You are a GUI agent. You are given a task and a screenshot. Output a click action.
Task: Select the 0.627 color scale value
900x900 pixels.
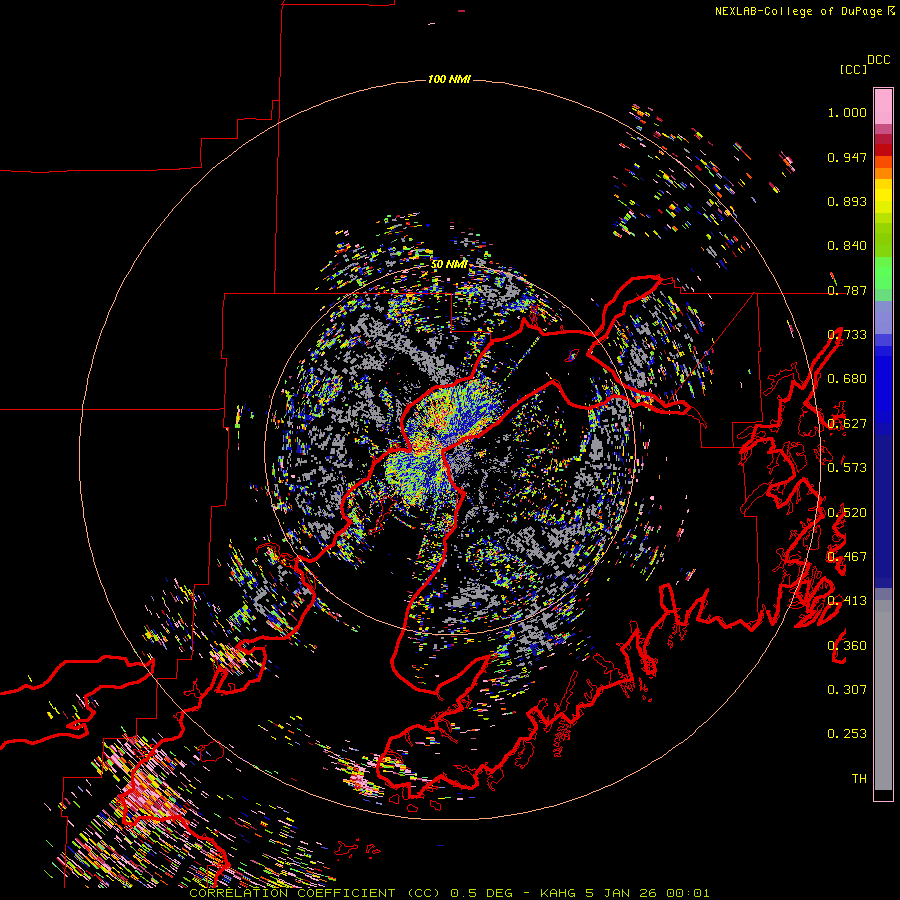pos(847,424)
